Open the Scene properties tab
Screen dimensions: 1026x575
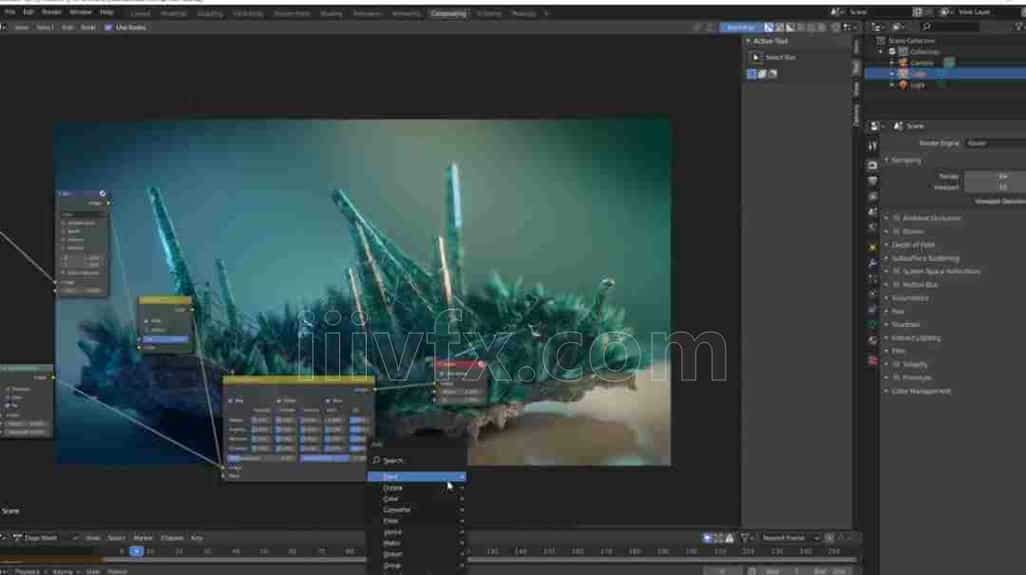pos(872,212)
